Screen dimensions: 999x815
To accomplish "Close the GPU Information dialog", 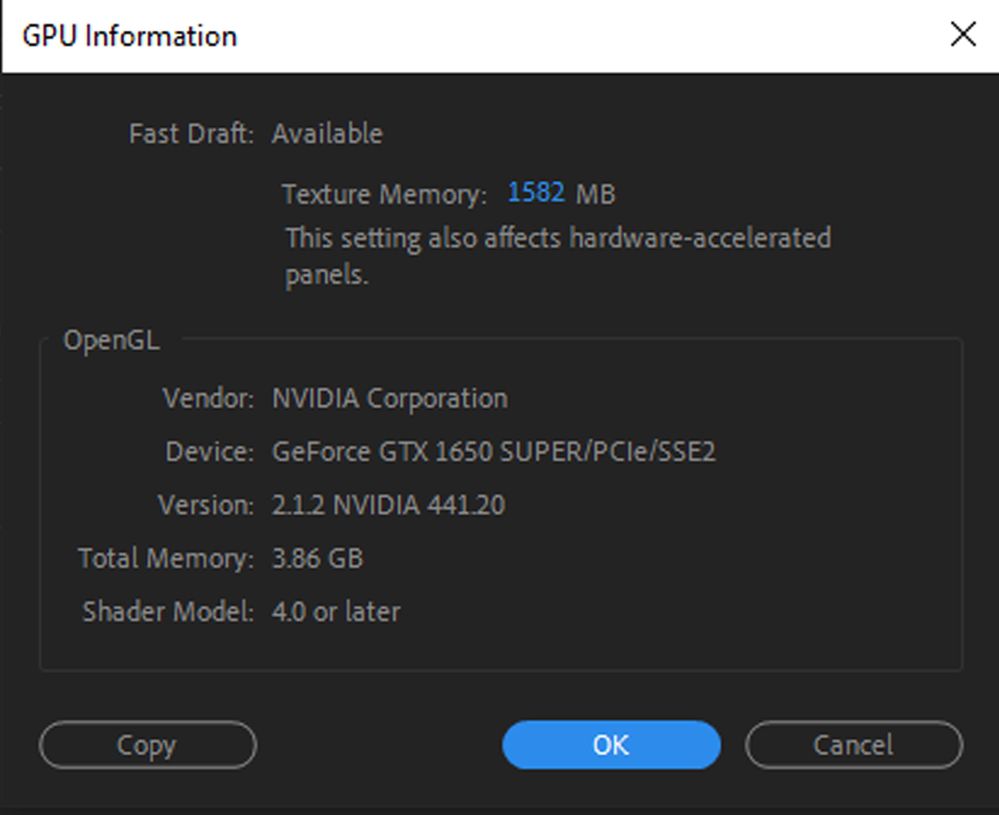I will tap(963, 35).
